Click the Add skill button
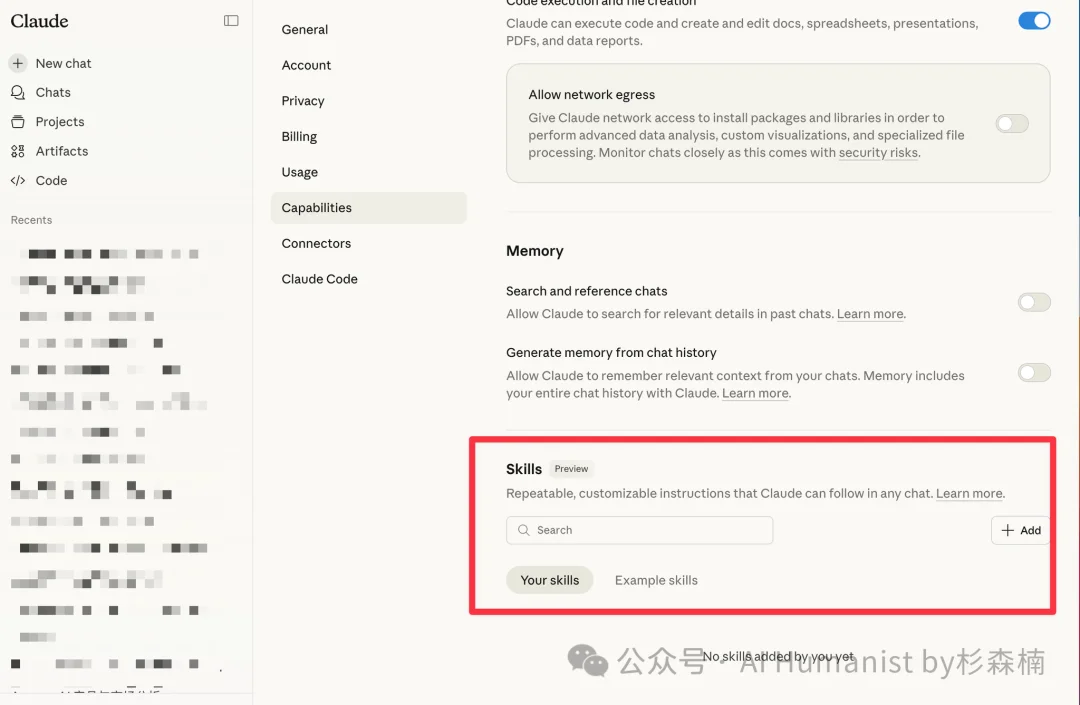The width and height of the screenshot is (1080, 705). click(1021, 530)
